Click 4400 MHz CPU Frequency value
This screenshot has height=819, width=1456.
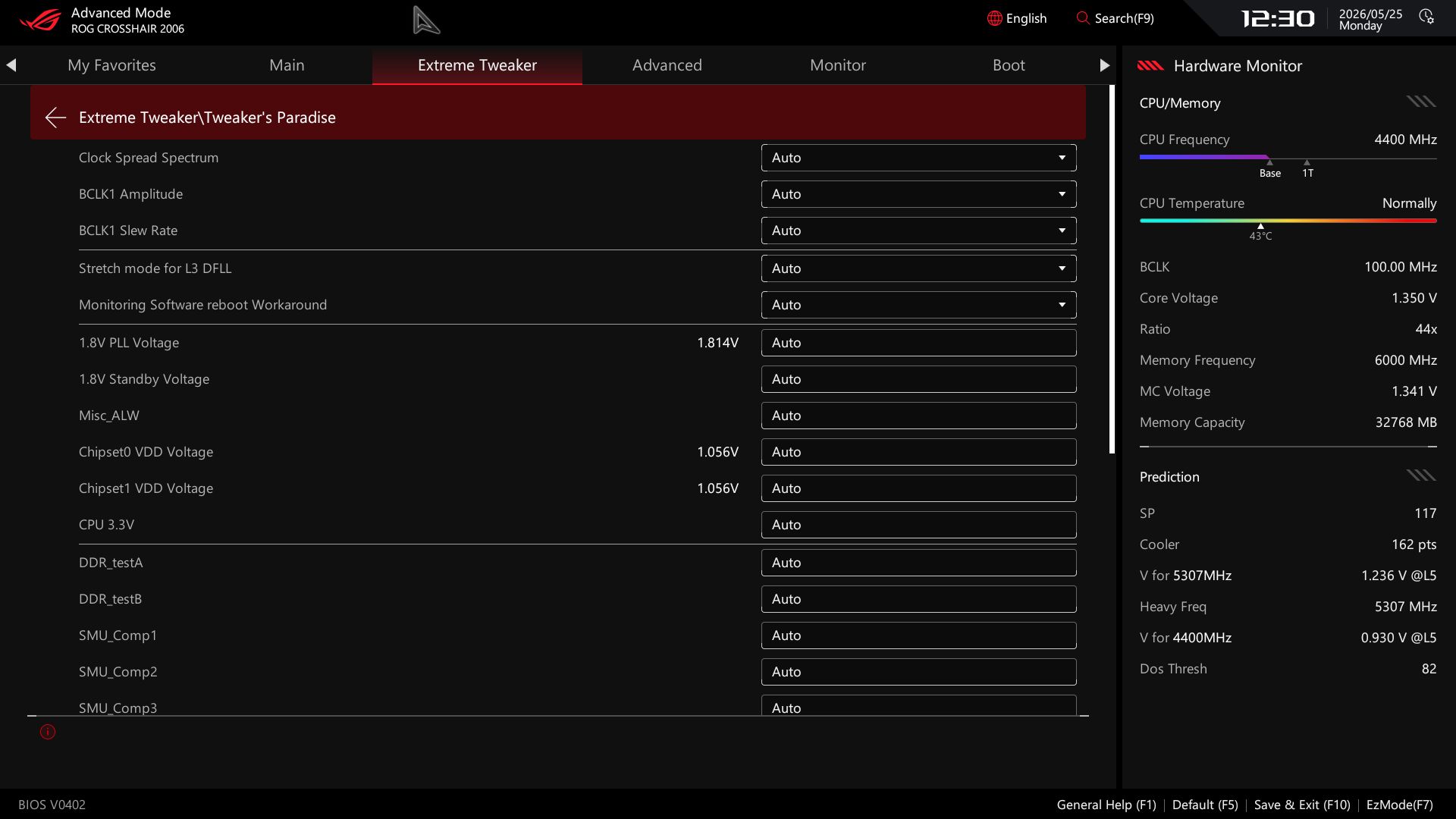click(x=1405, y=140)
